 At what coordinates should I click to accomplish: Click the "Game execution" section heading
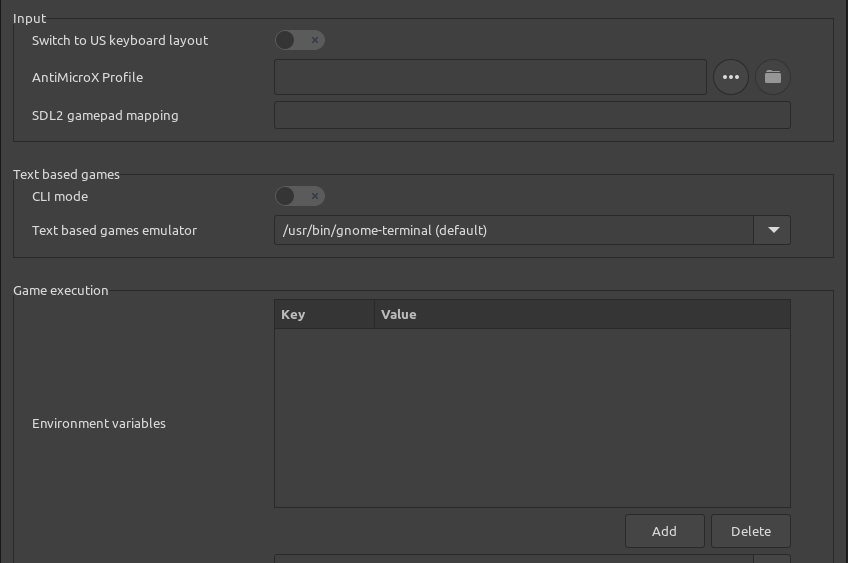(61, 290)
